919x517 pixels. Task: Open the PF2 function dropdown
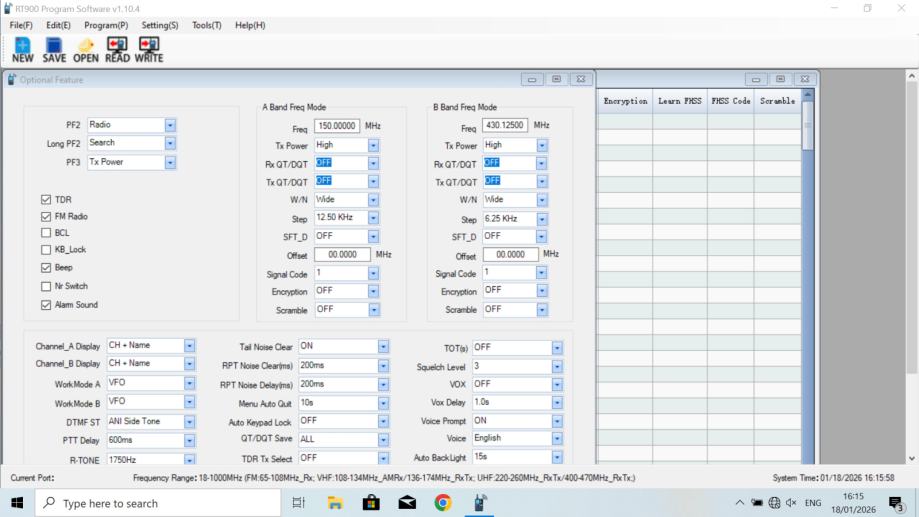(x=170, y=125)
